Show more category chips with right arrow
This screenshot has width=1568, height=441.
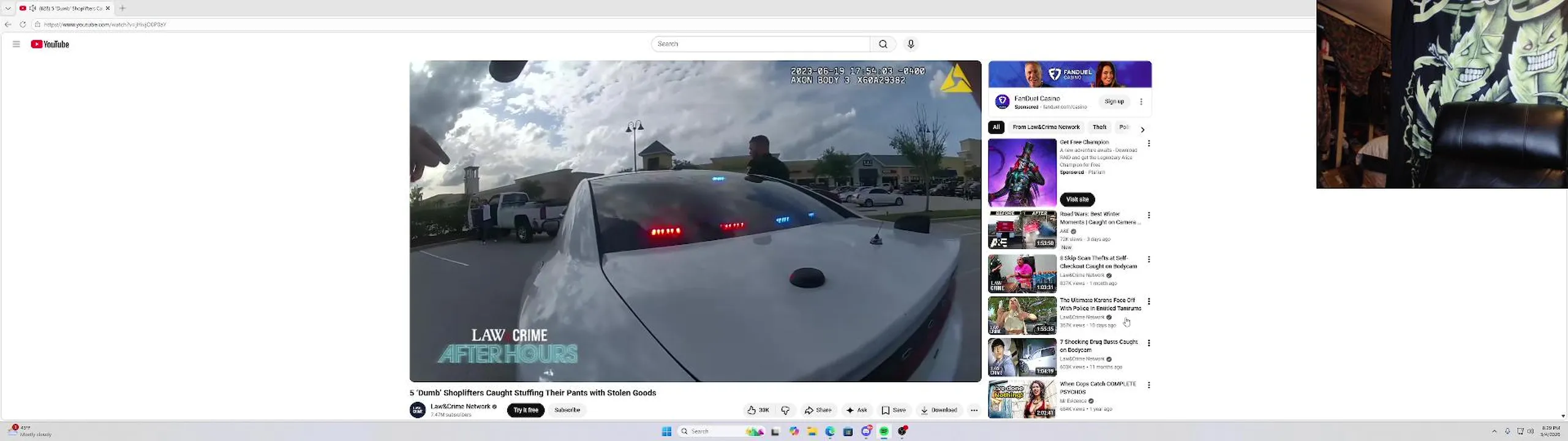[1142, 129]
